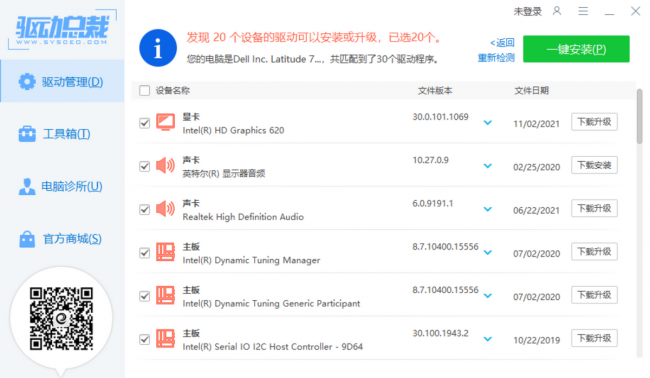The image size is (650, 378).
Task: Click the shopping bag icon for 官方商城
Action: (27, 239)
